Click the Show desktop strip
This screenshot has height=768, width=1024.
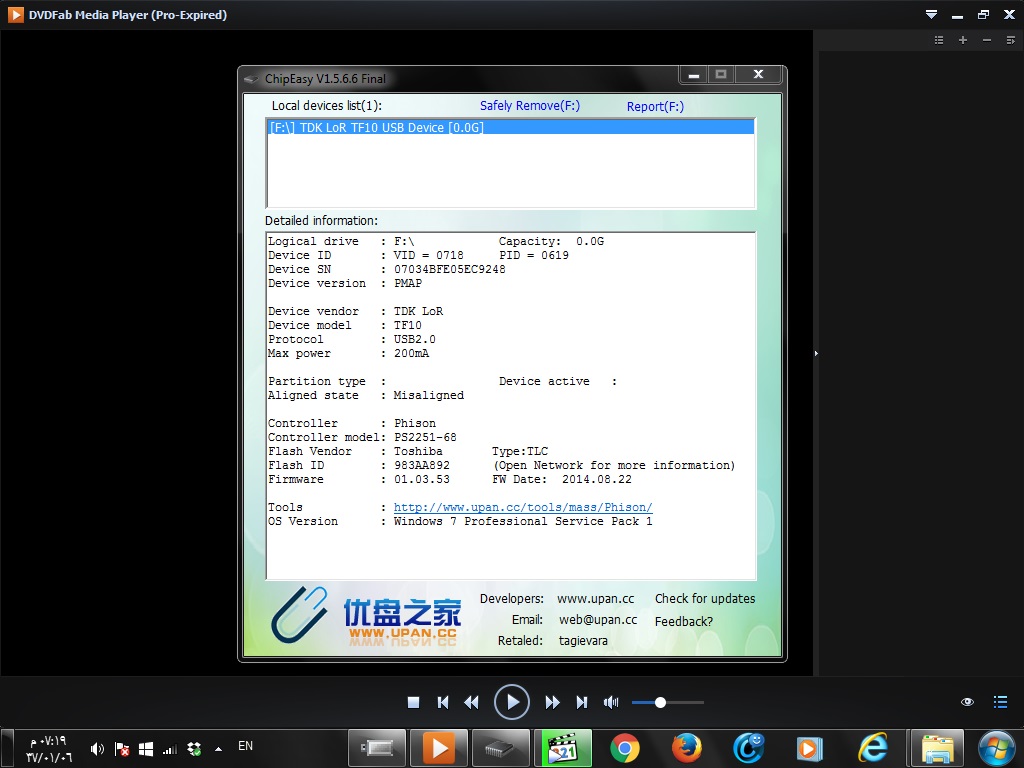7,749
